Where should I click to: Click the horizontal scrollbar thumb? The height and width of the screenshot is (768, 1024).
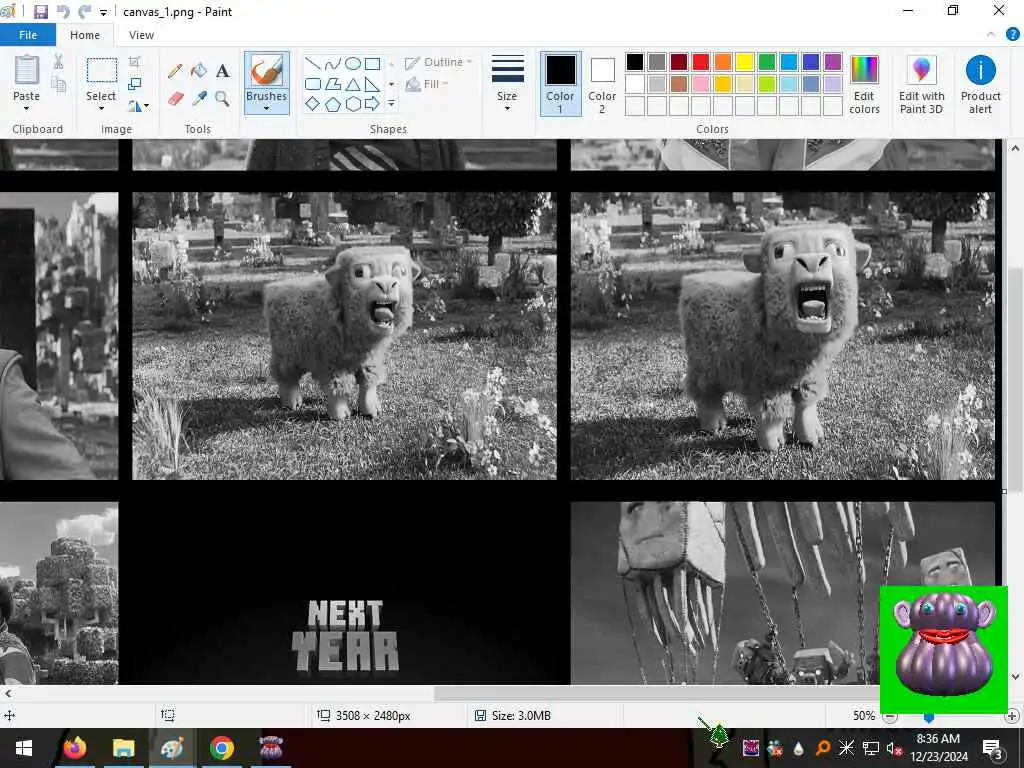click(656, 694)
